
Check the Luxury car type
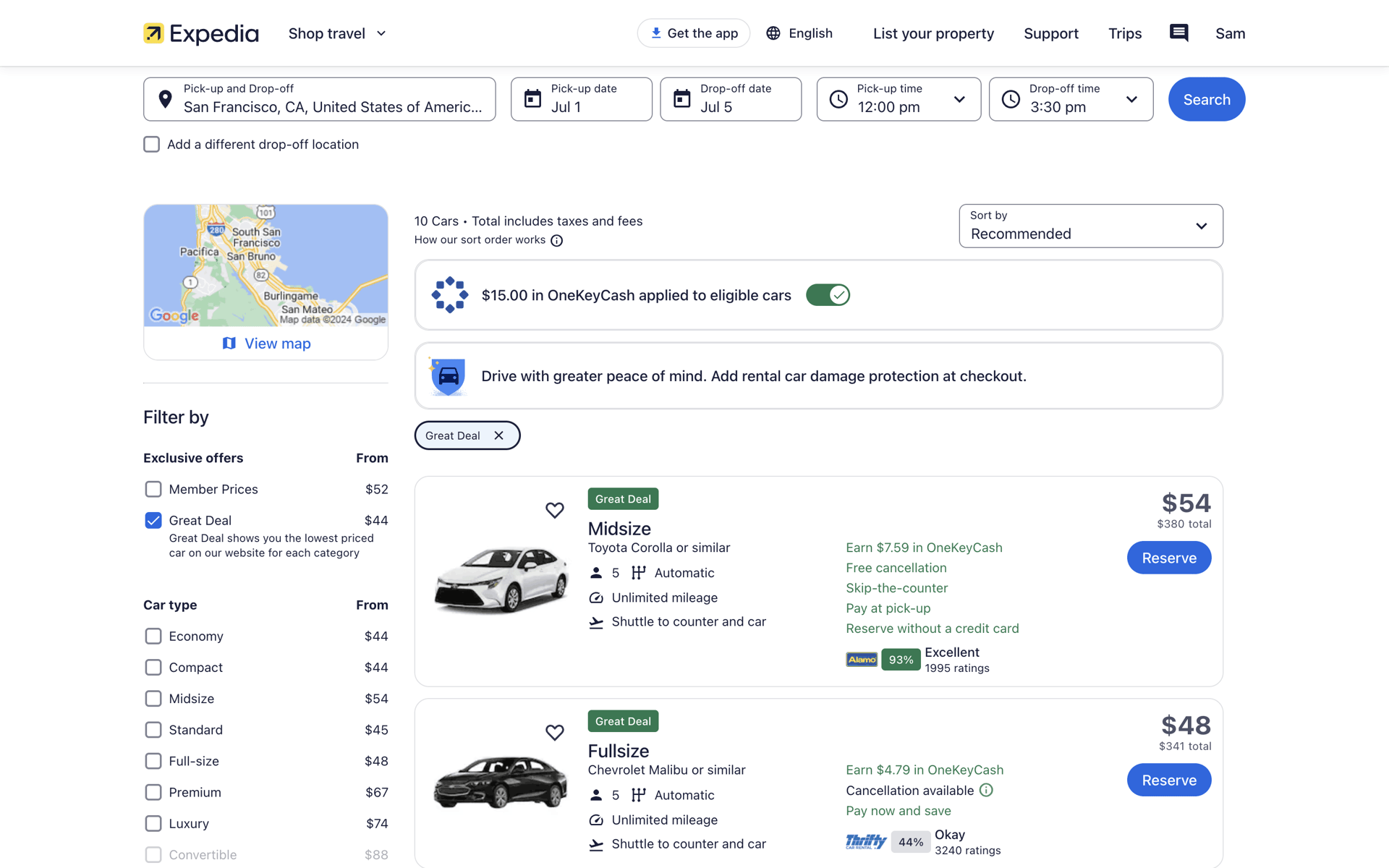coord(153,823)
